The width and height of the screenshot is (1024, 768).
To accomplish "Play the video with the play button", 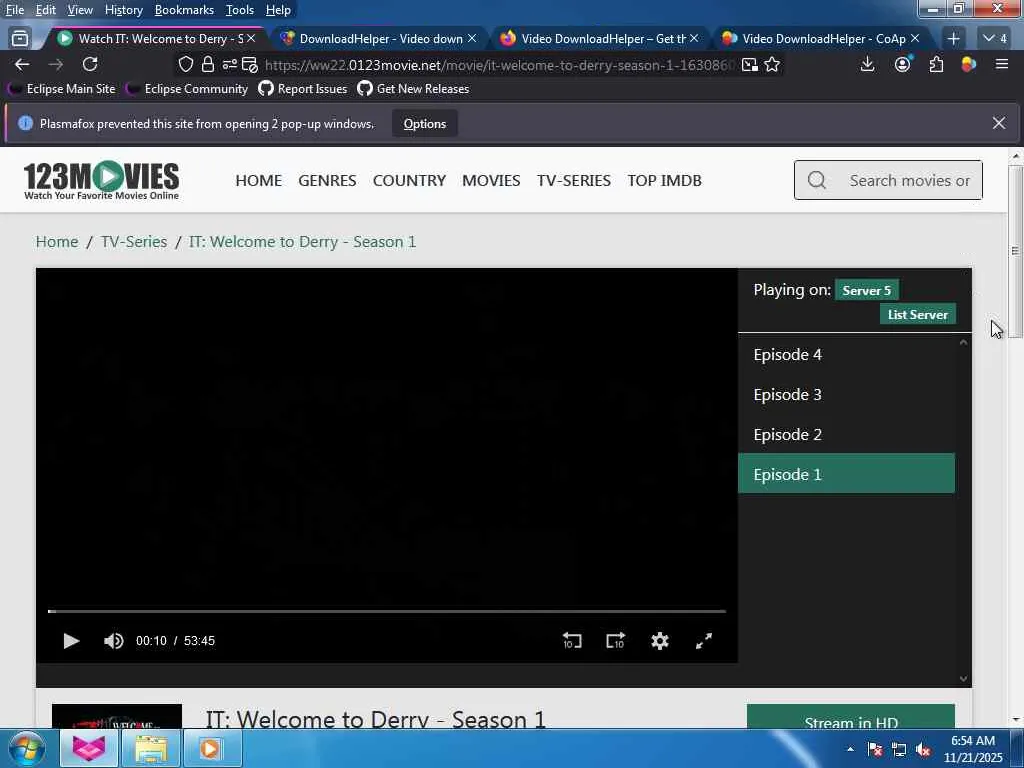I will pos(71,641).
